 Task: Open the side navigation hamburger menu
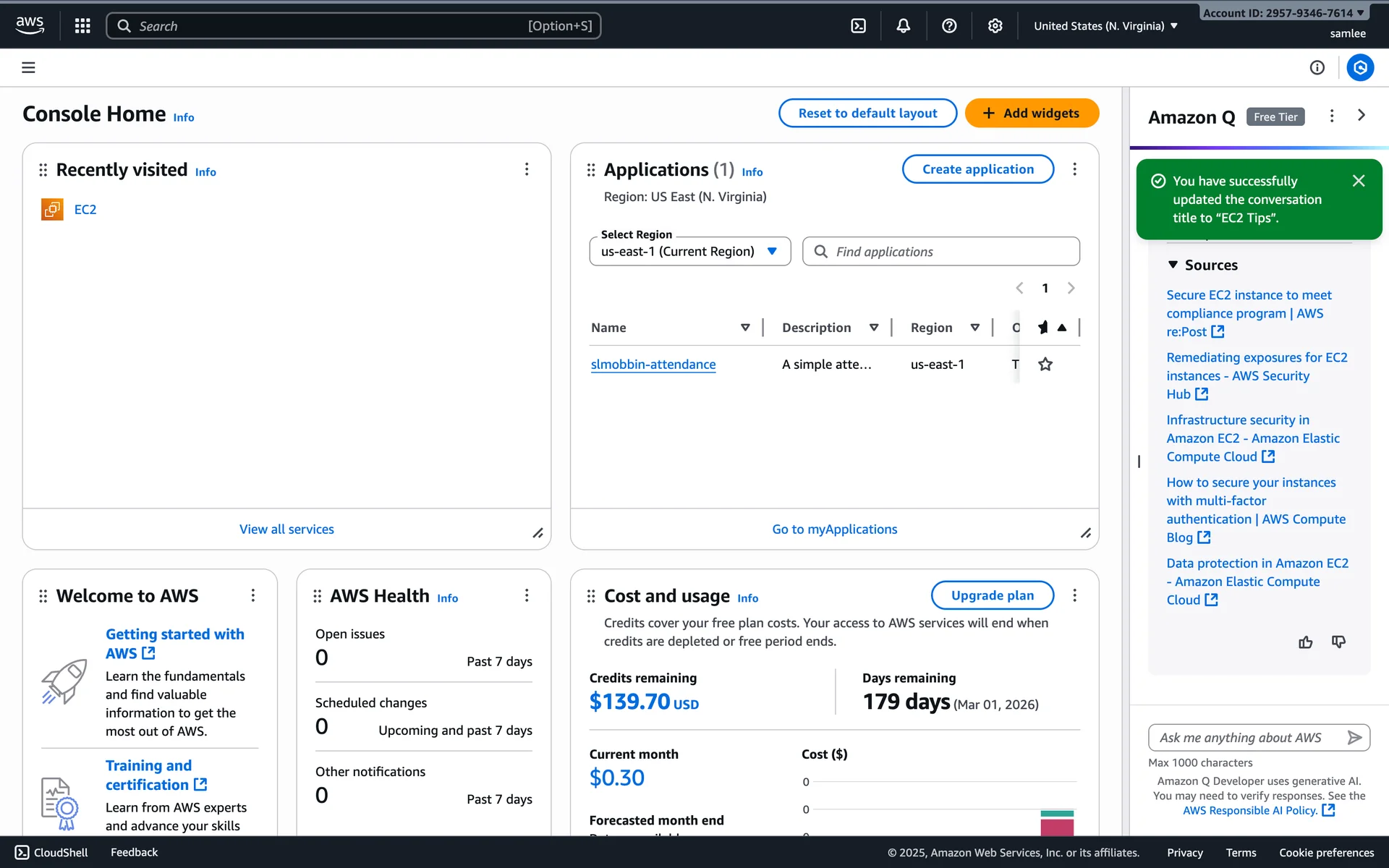tap(28, 67)
